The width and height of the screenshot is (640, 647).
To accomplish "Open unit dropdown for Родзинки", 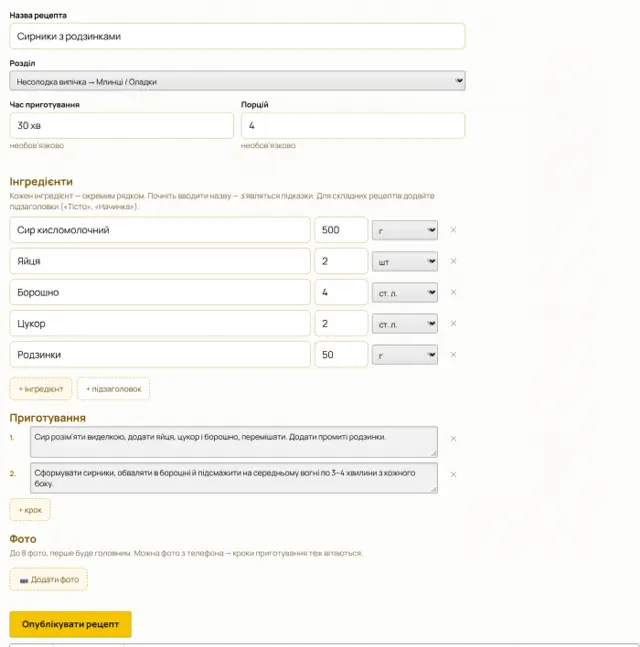I will point(405,355).
